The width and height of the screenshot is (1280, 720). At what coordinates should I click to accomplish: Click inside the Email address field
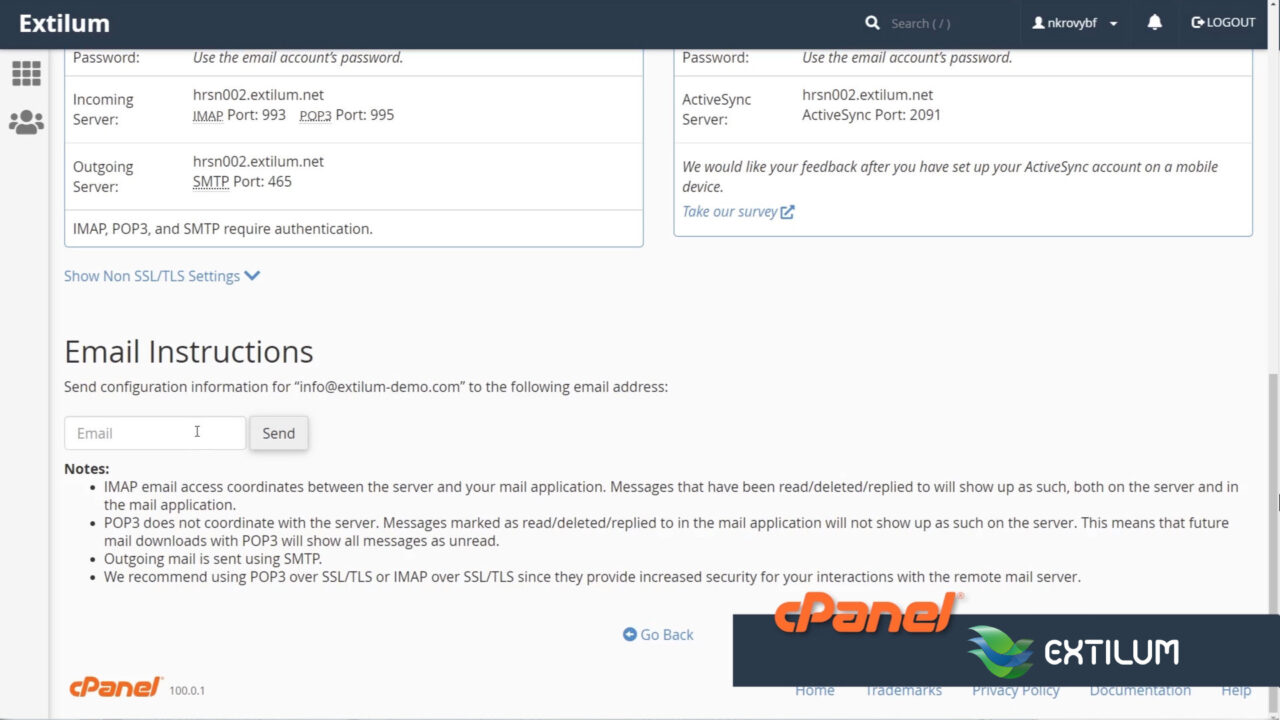pos(154,433)
